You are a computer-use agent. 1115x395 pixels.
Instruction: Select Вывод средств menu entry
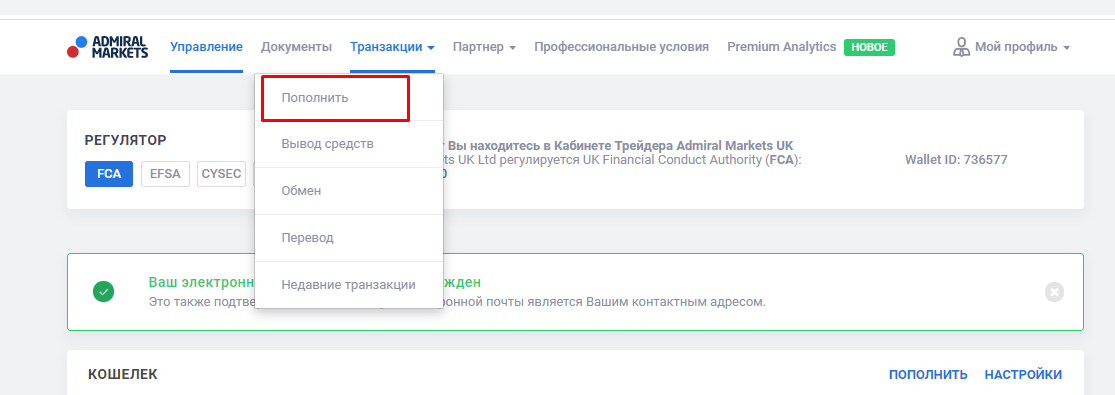pos(349,144)
